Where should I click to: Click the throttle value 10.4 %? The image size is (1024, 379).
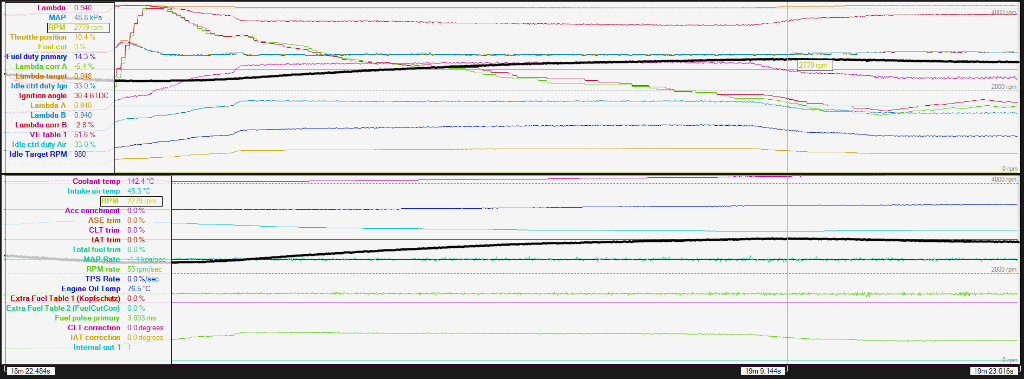coord(85,37)
